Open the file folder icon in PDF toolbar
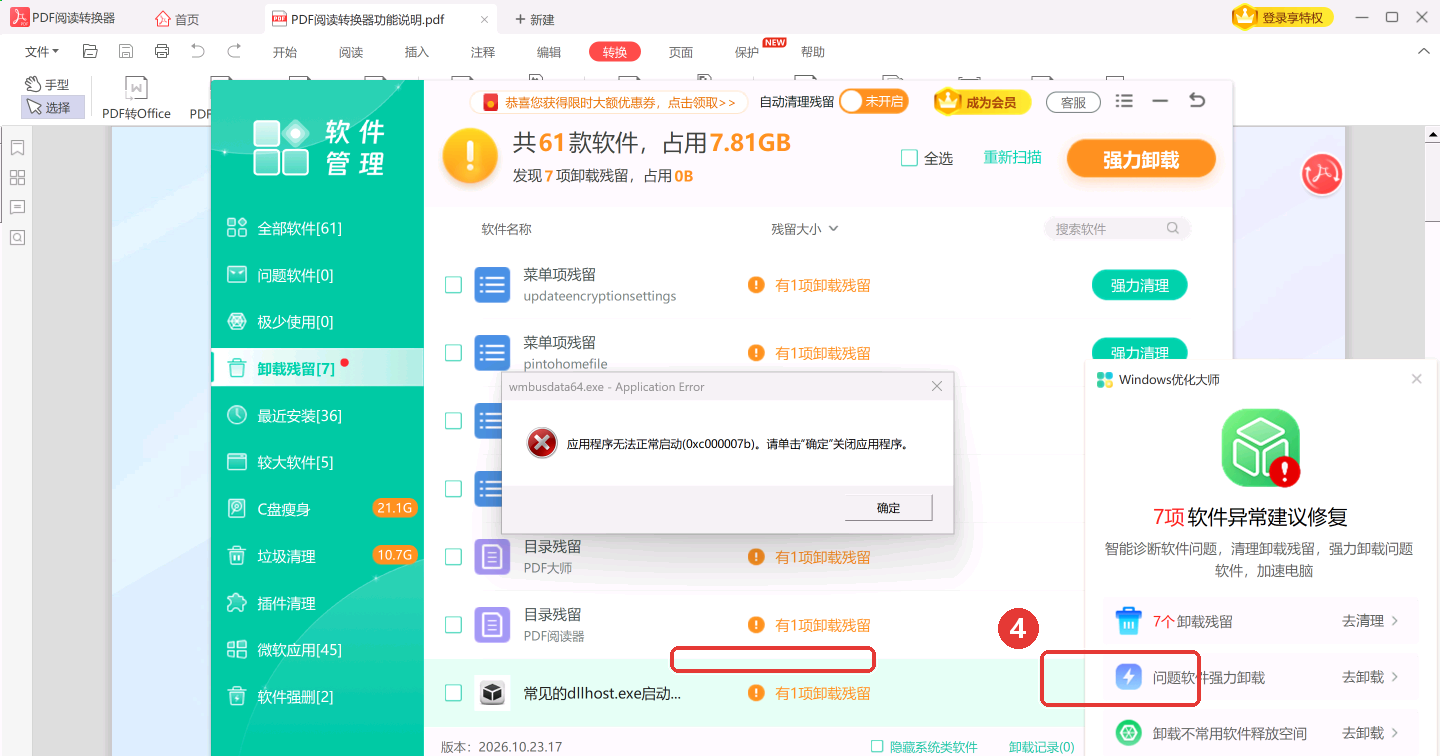 click(90, 51)
